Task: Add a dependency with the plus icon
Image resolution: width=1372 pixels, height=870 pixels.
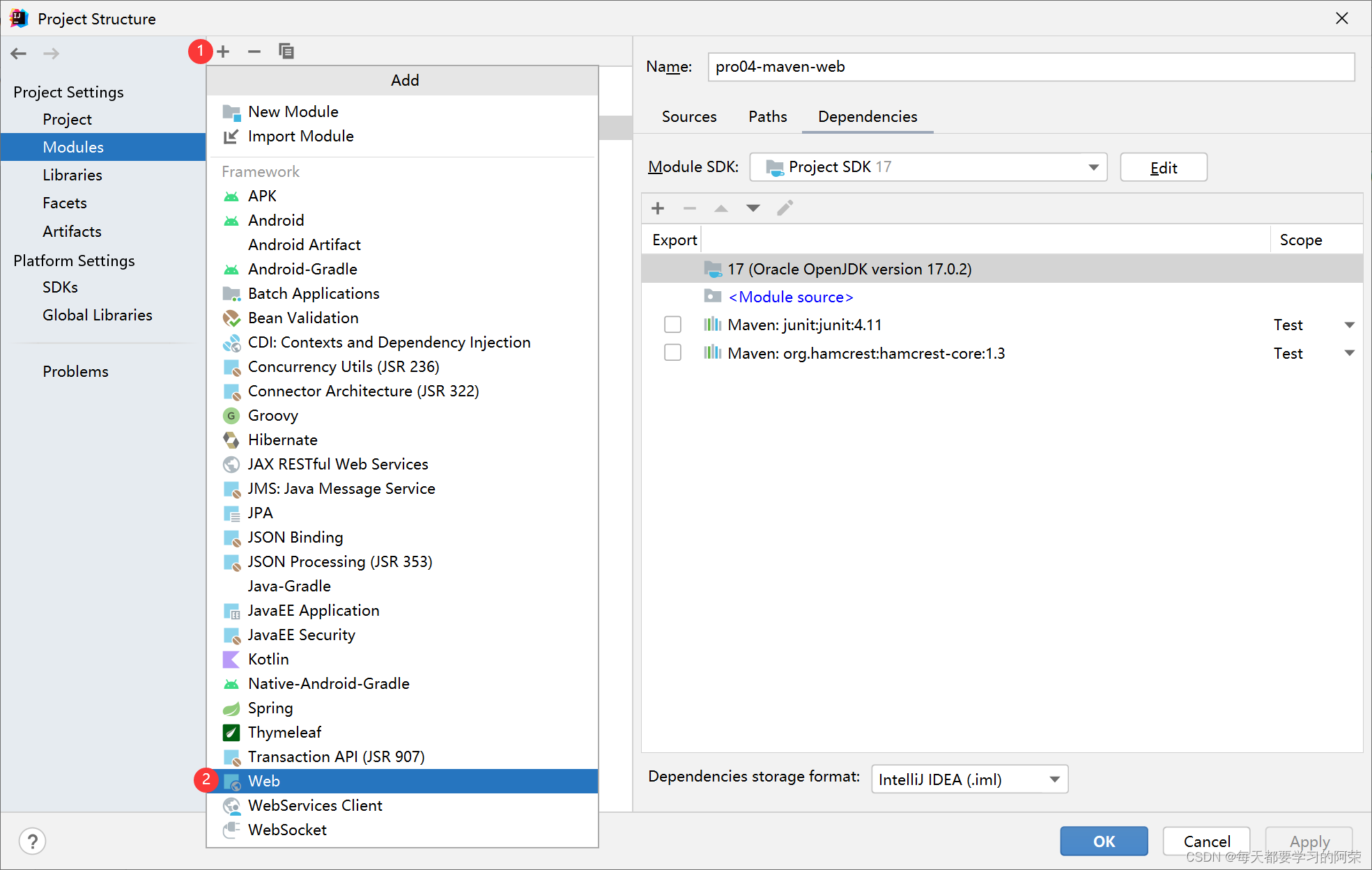Action: [x=658, y=208]
